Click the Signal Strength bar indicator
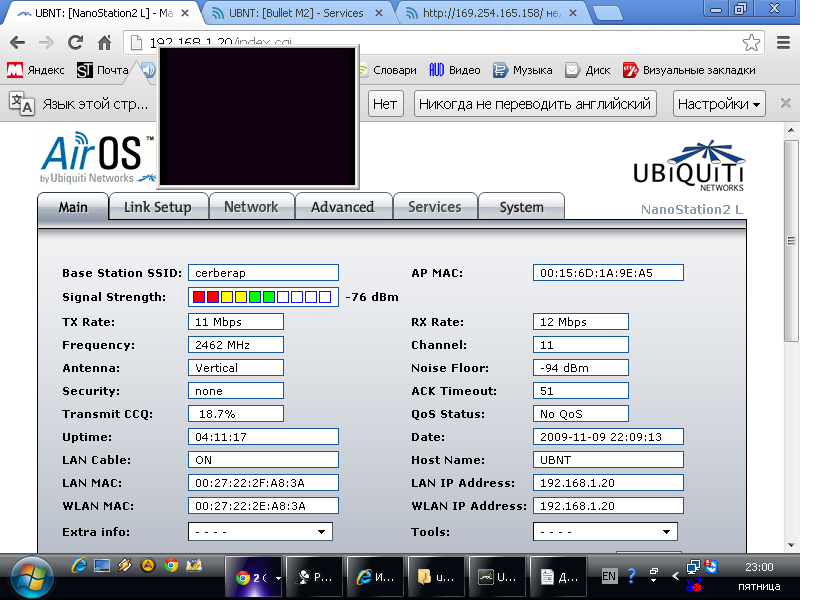 [263, 297]
